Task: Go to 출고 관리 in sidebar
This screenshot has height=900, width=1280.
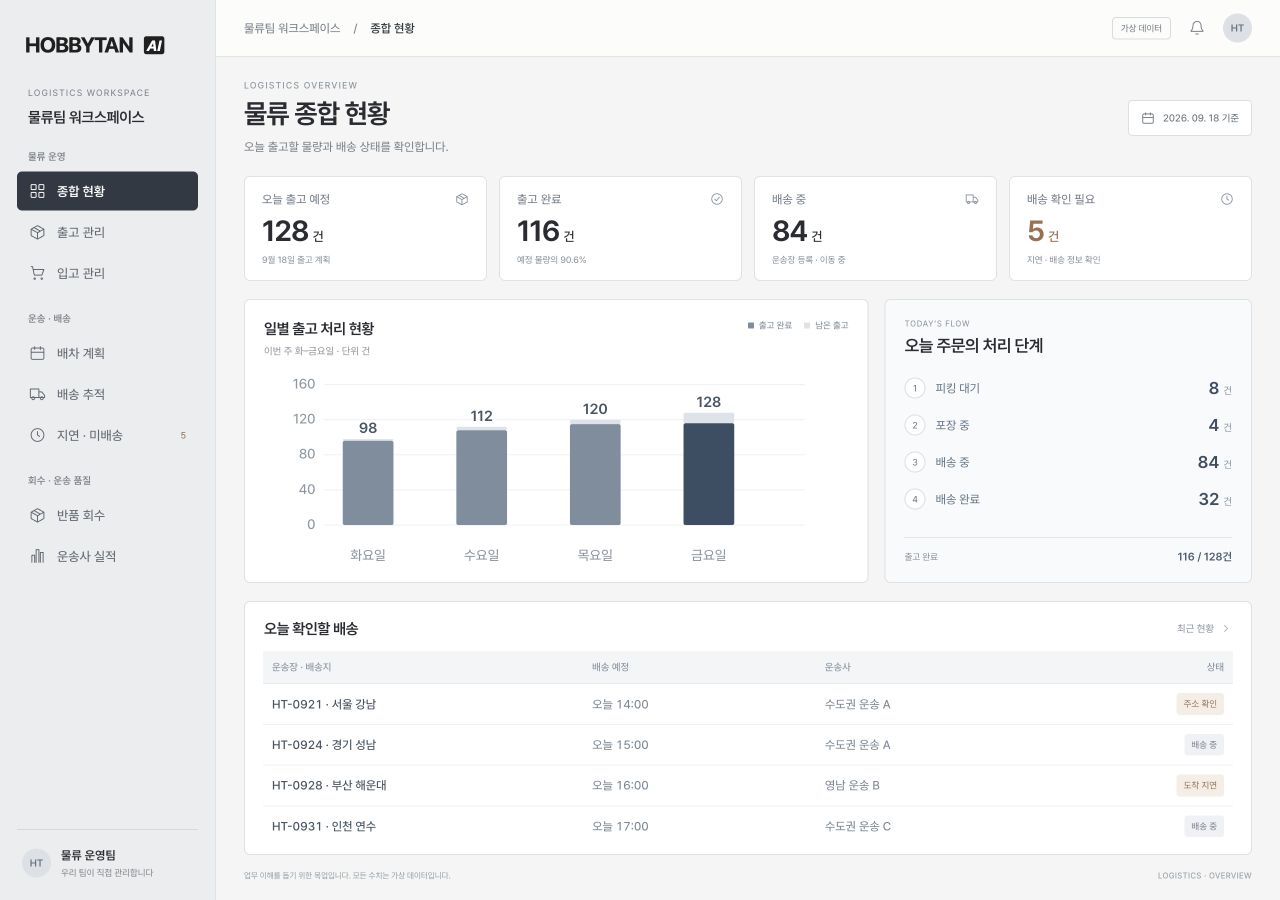Action: (107, 232)
